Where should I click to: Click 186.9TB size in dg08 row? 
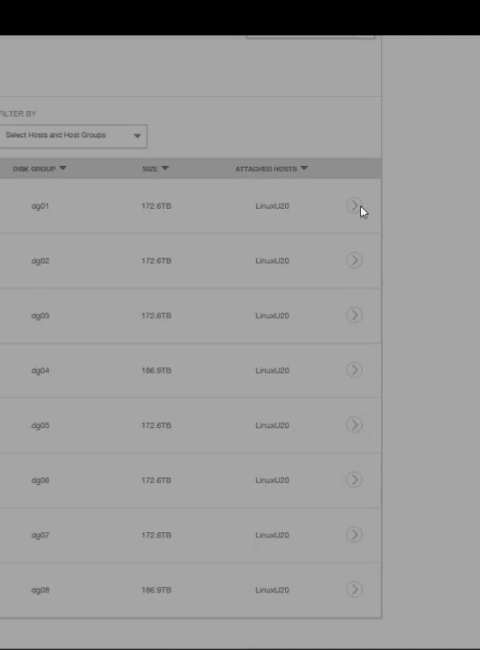(156, 590)
